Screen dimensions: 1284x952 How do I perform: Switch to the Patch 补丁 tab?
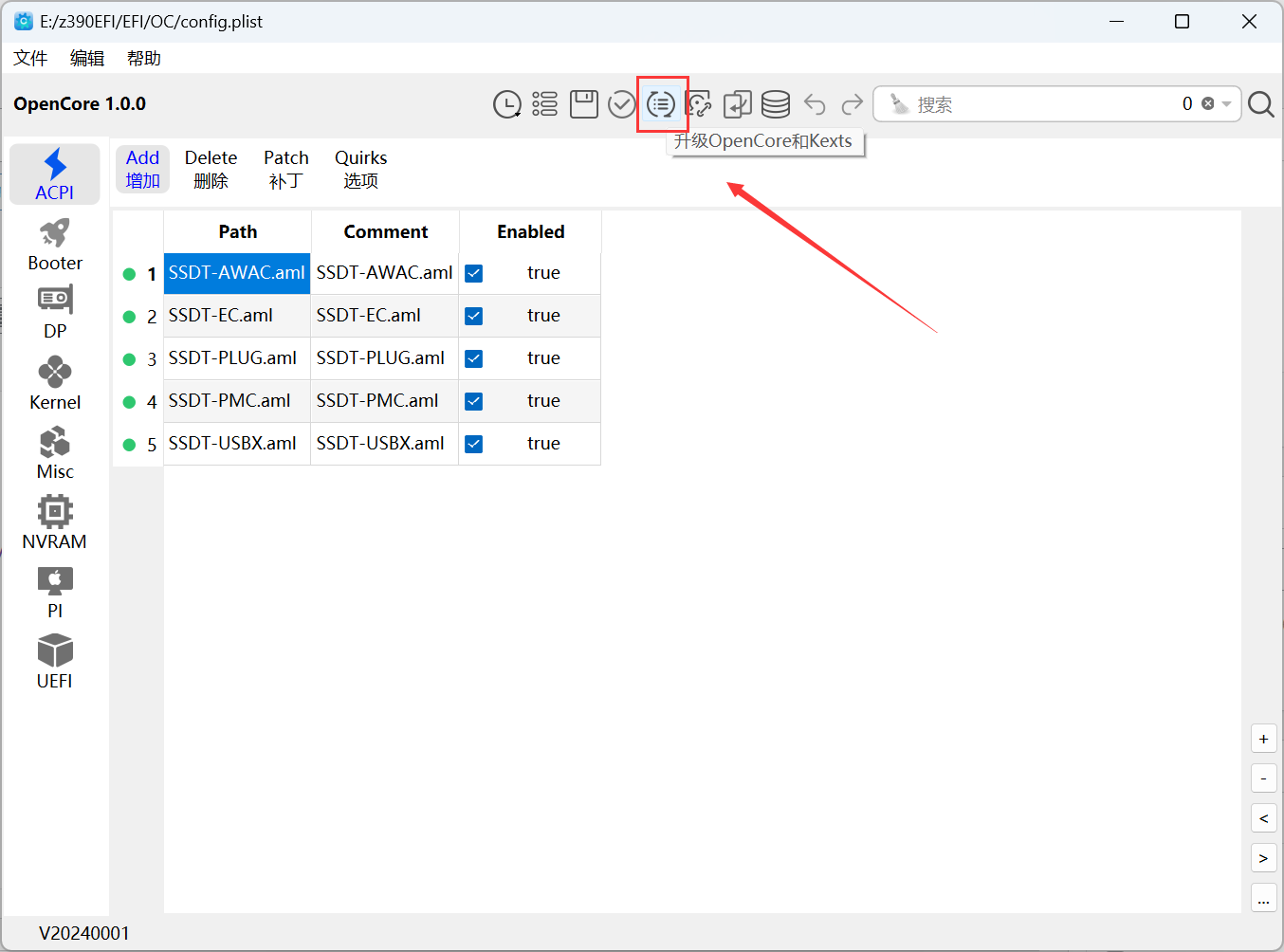click(285, 169)
